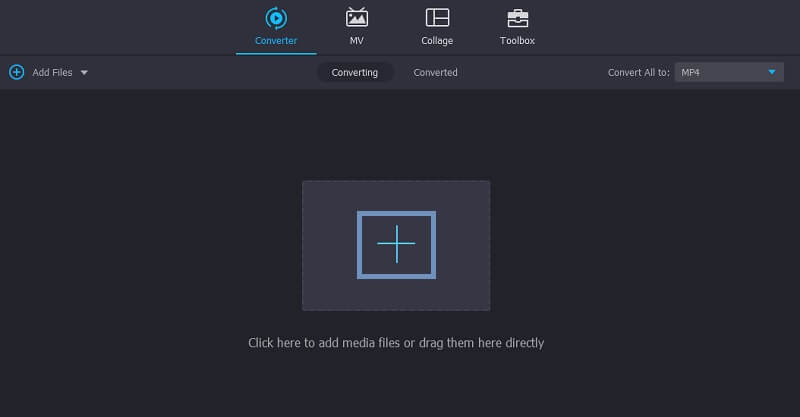Select the Collage layout icon
The height and width of the screenshot is (417, 800).
[x=437, y=18]
